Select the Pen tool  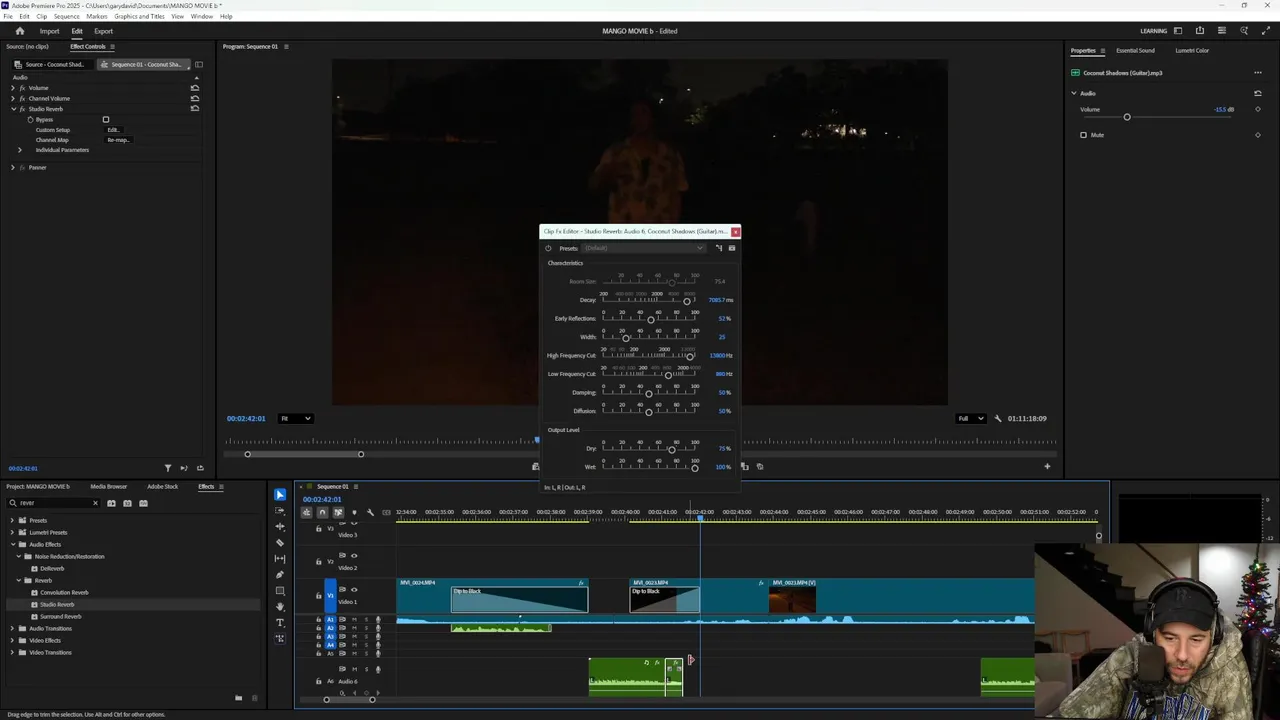point(280,575)
